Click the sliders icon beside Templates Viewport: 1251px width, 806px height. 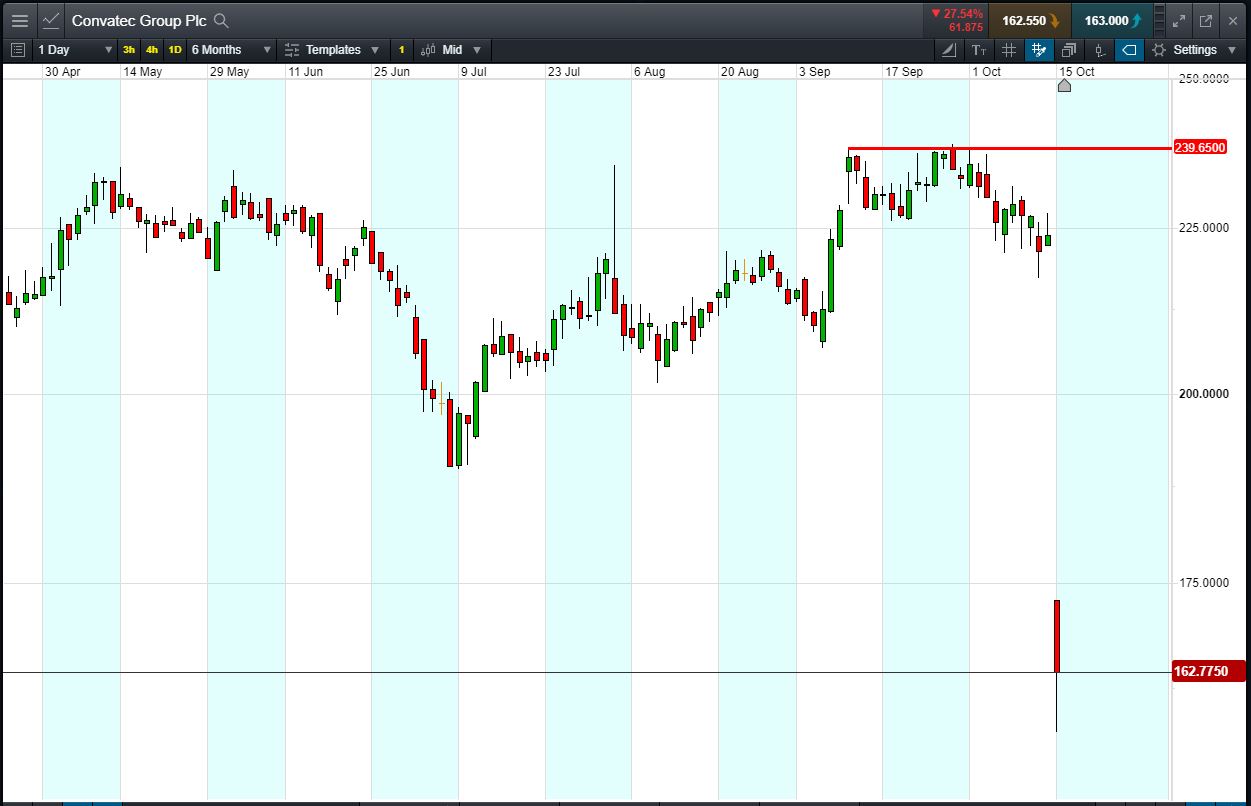tap(292, 50)
